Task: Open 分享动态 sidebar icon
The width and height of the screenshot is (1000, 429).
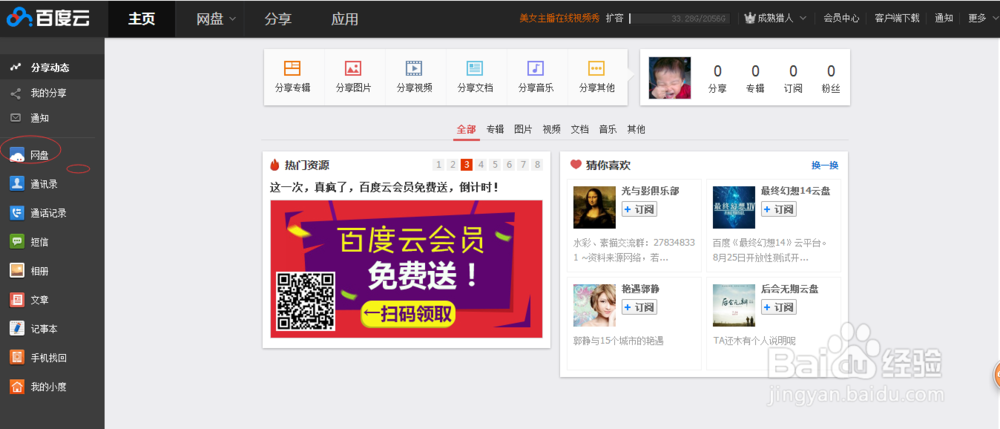Action: pyautogui.click(x=16, y=68)
